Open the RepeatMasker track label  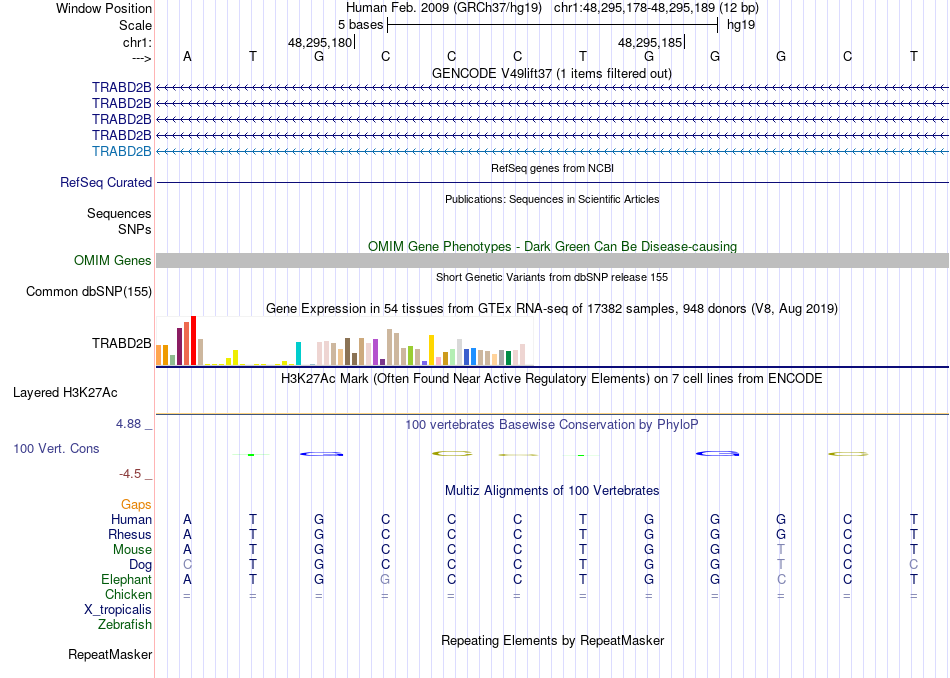coord(110,655)
